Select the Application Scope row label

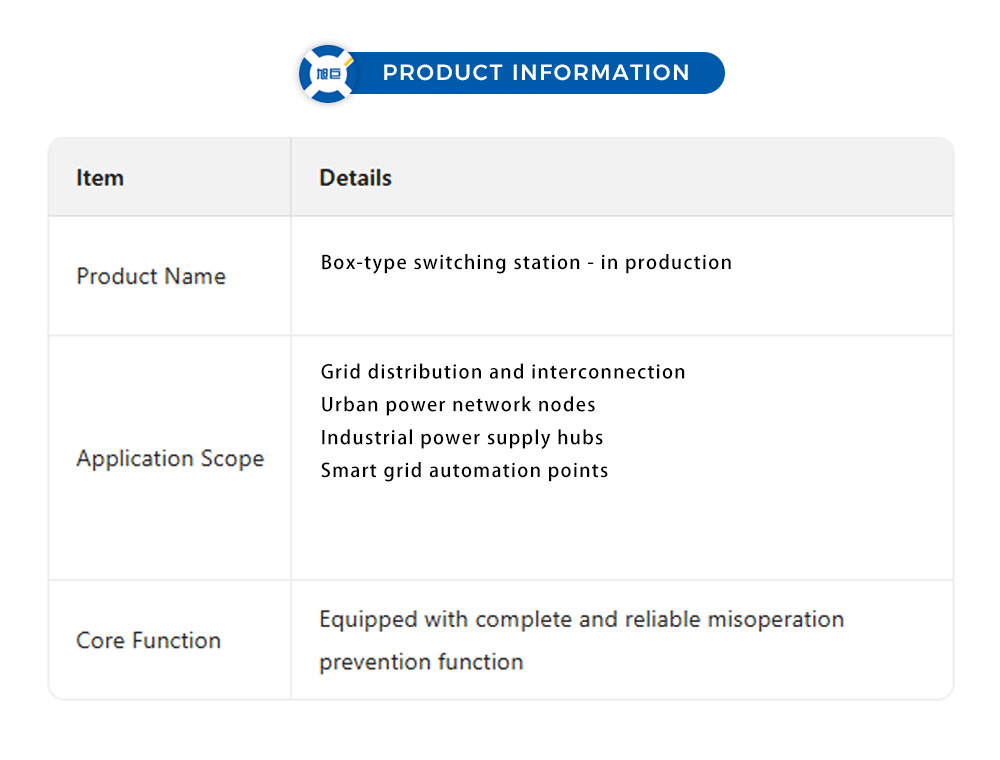(170, 459)
